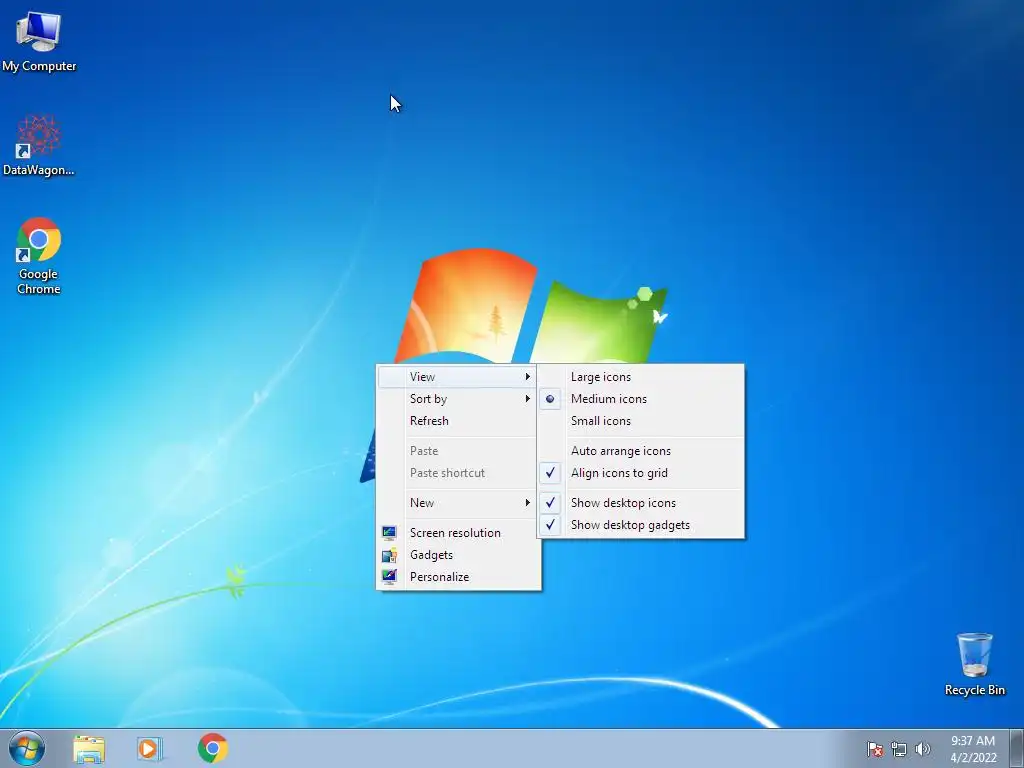Select the Recycle Bin desktop icon
The width and height of the screenshot is (1024, 768).
tap(974, 664)
